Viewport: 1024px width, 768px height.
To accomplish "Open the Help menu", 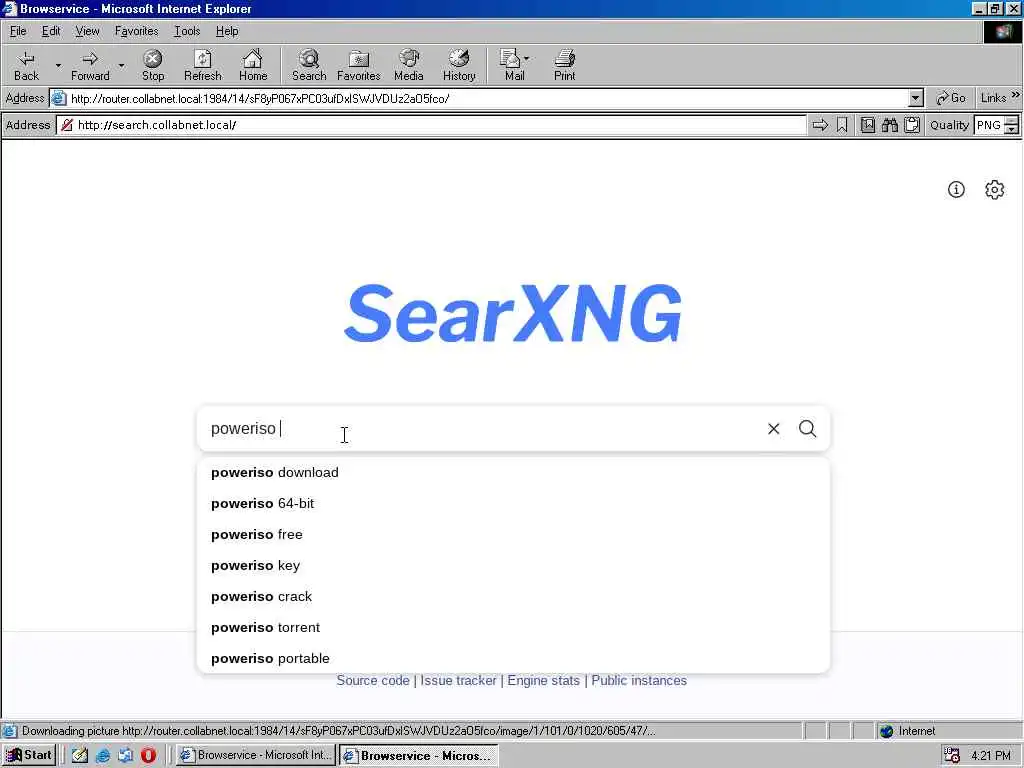I will [x=227, y=31].
